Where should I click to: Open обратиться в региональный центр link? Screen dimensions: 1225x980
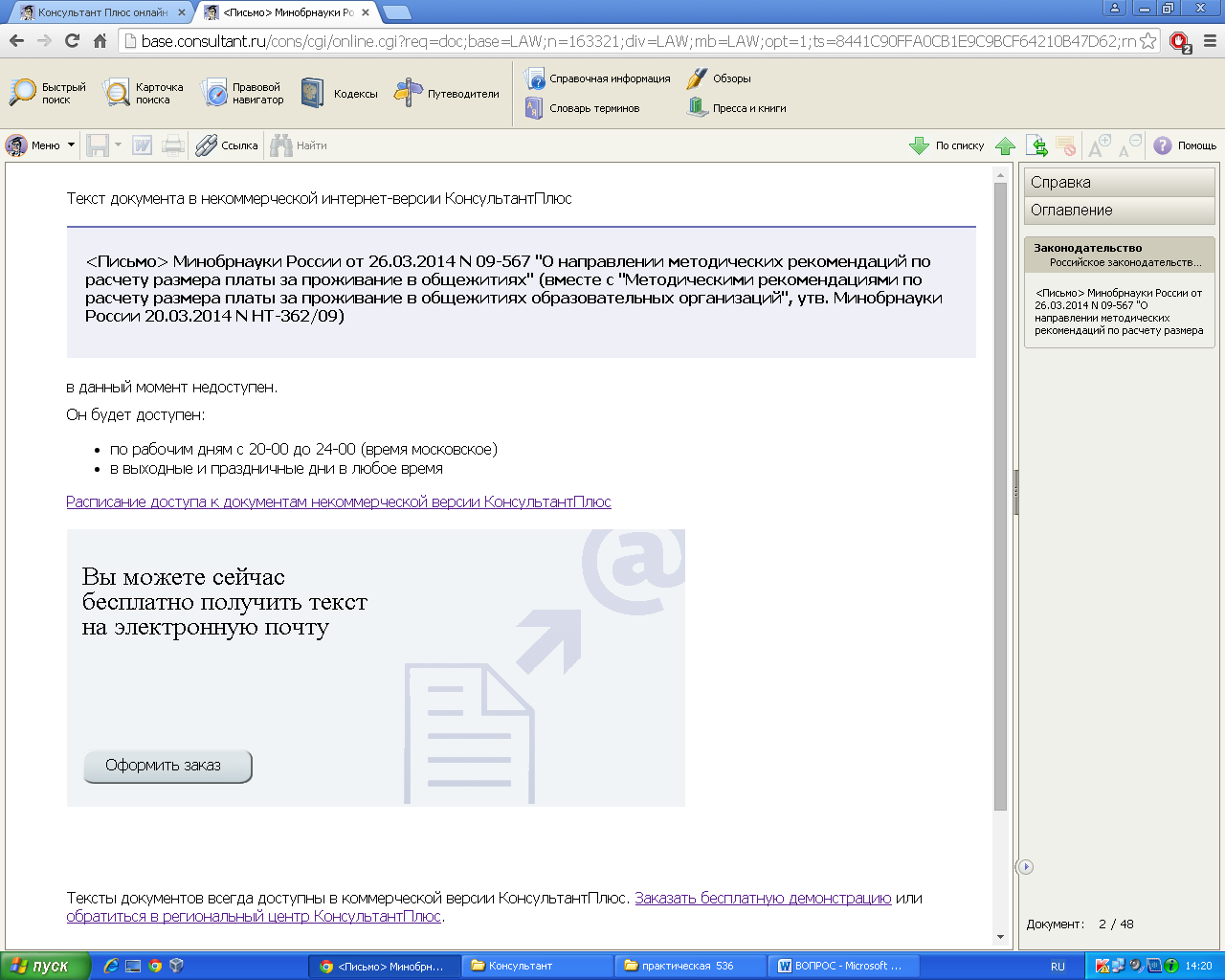254,916
